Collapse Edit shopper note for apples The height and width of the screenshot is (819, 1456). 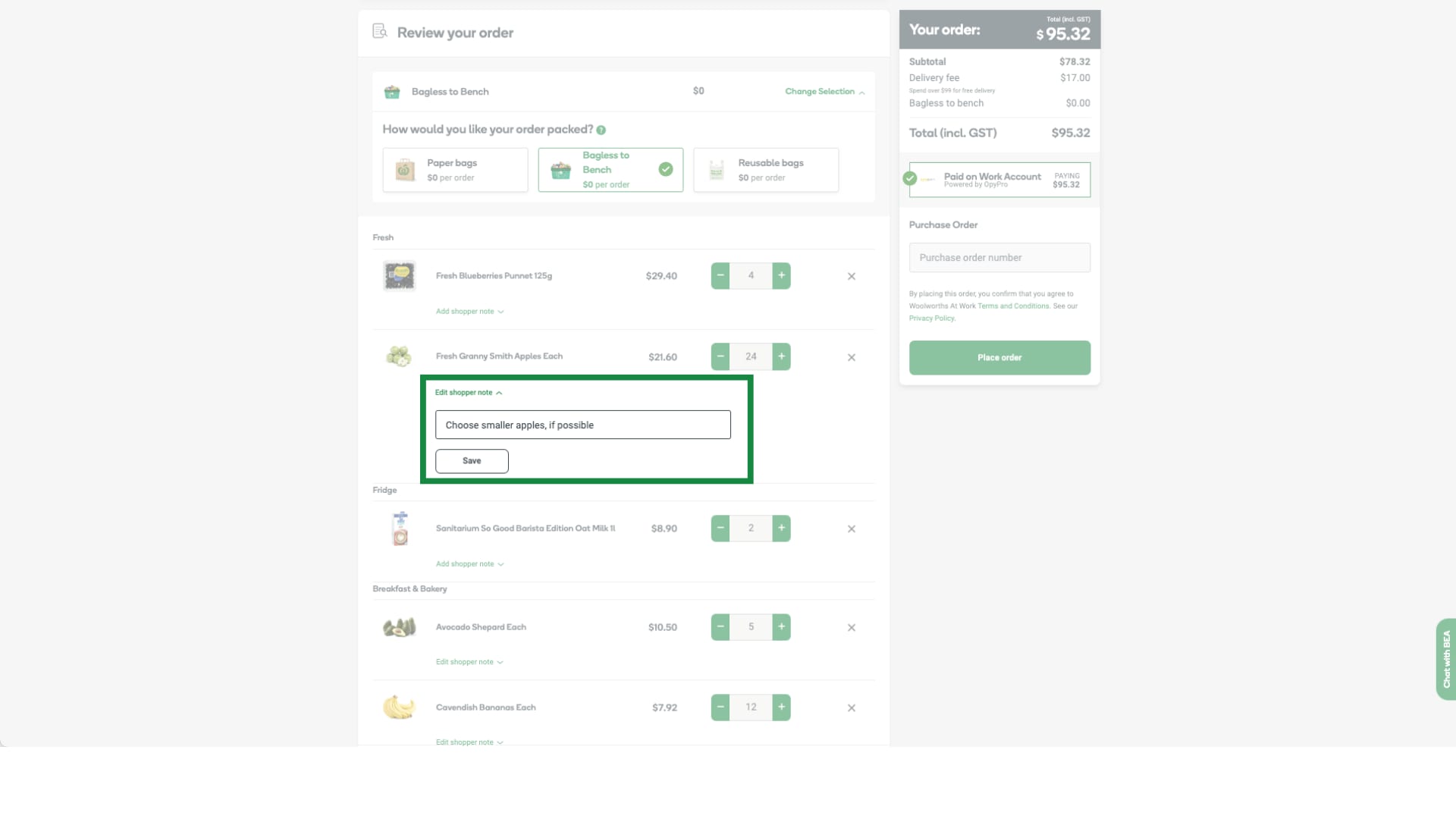pos(468,393)
